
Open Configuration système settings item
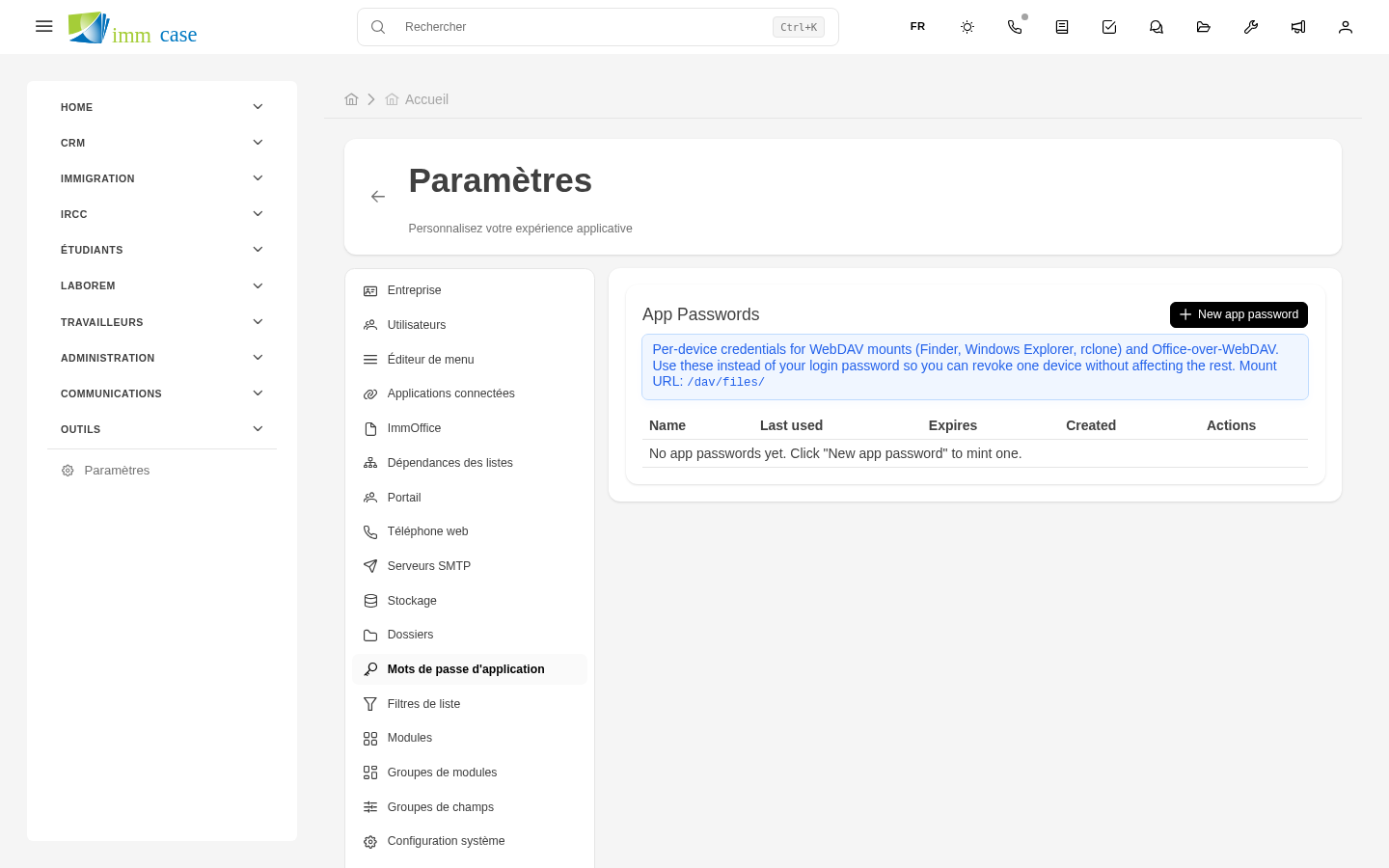(x=470, y=841)
